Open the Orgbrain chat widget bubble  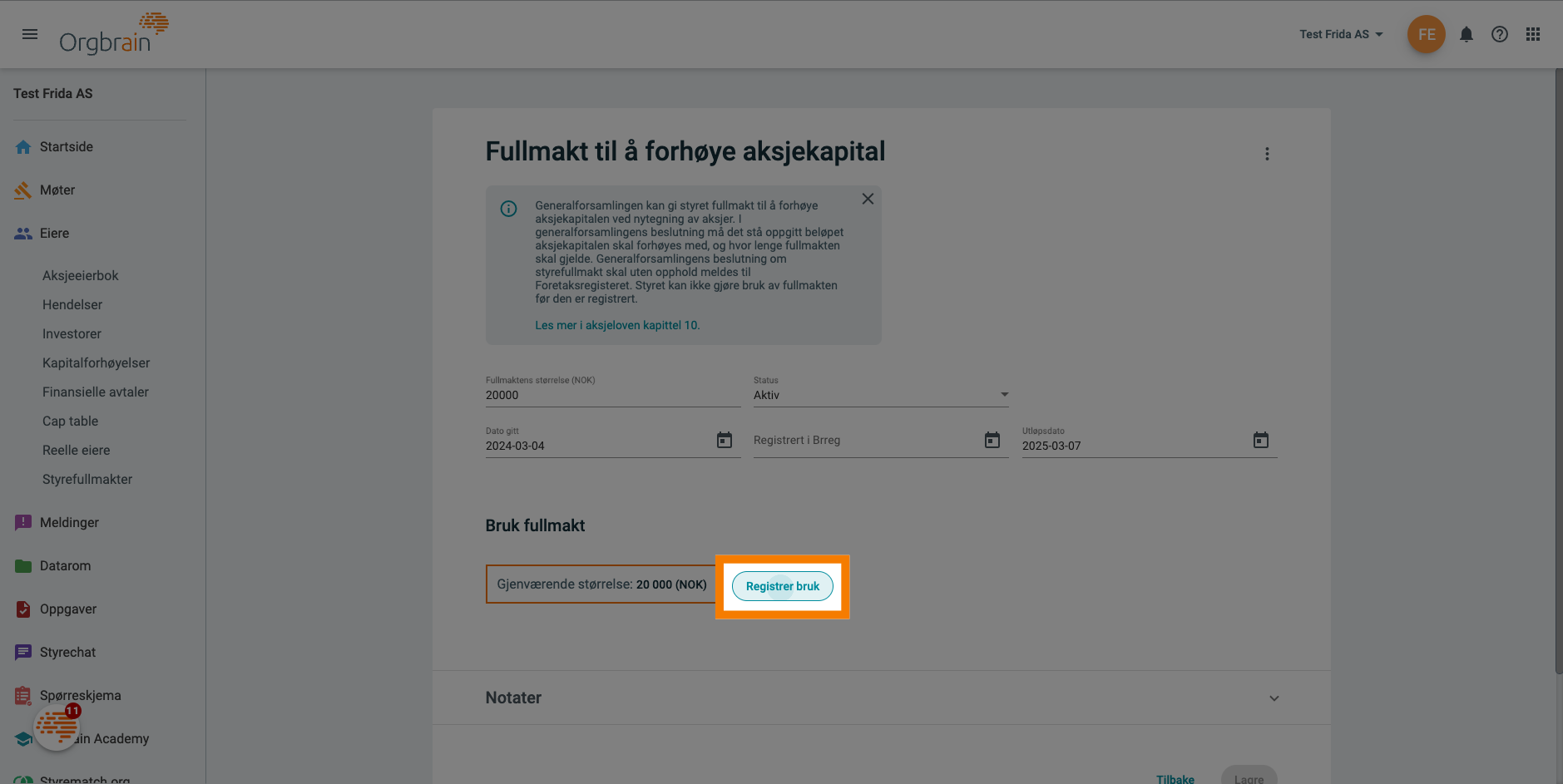point(57,727)
